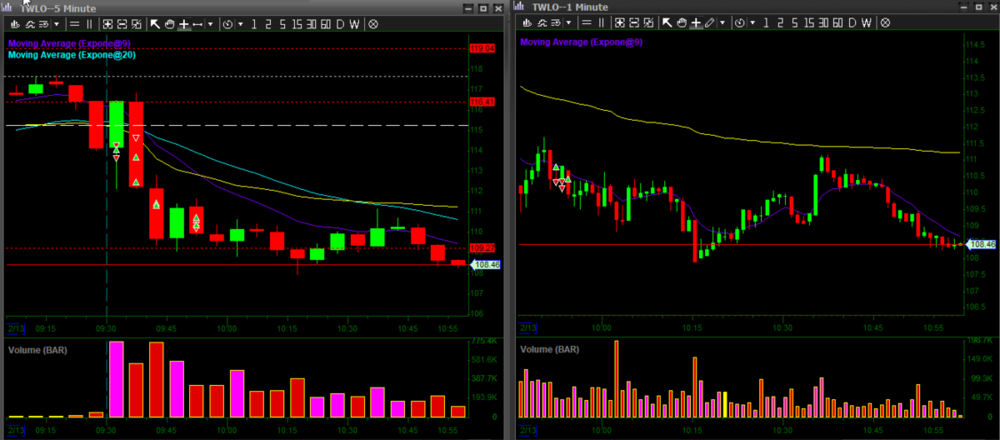The width and height of the screenshot is (1000, 440).
Task: Click the first chart-type icon in 5 Minute toolbar
Action: pos(15,23)
